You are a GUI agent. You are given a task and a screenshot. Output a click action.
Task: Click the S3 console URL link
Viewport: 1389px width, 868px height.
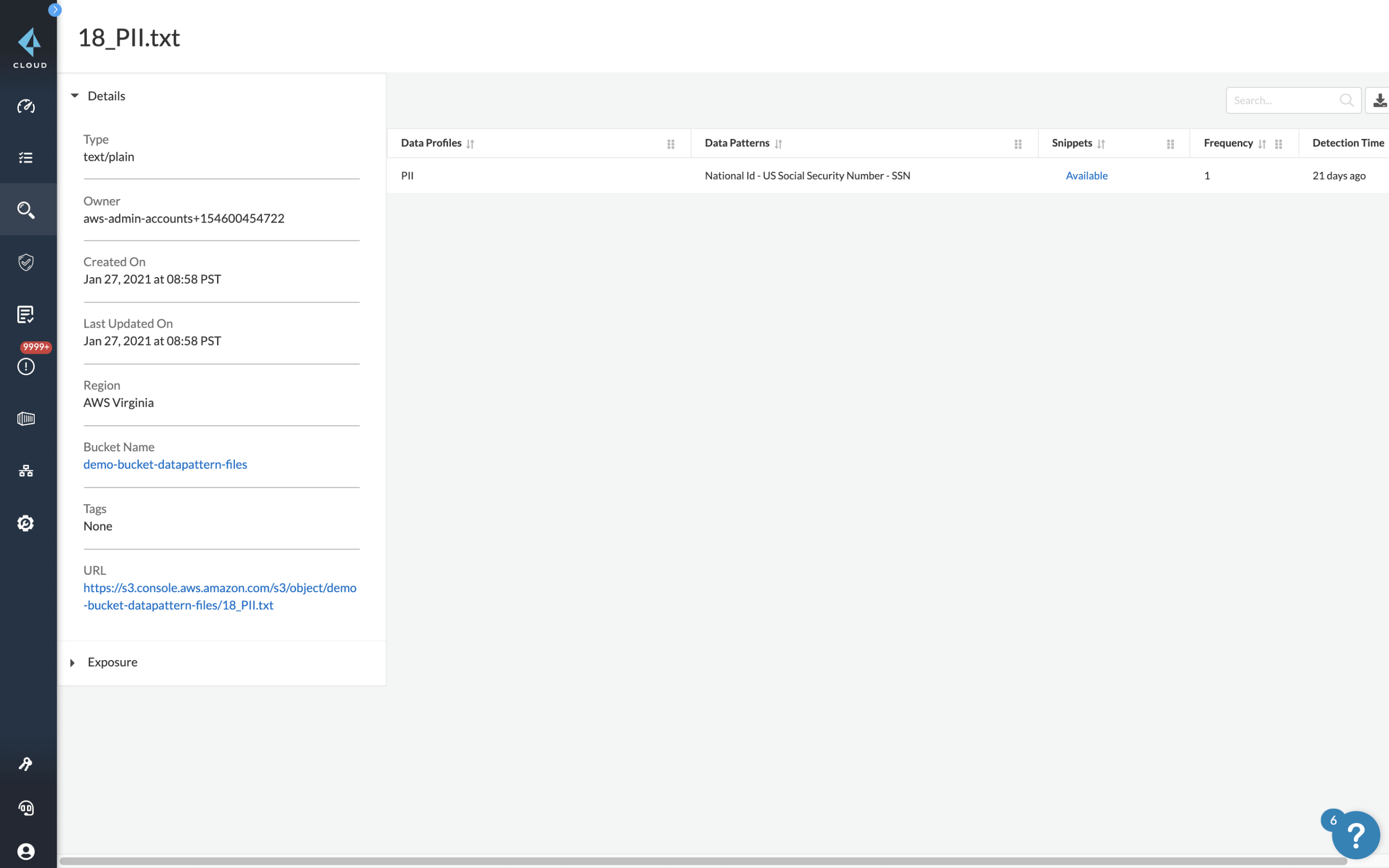tap(220, 596)
